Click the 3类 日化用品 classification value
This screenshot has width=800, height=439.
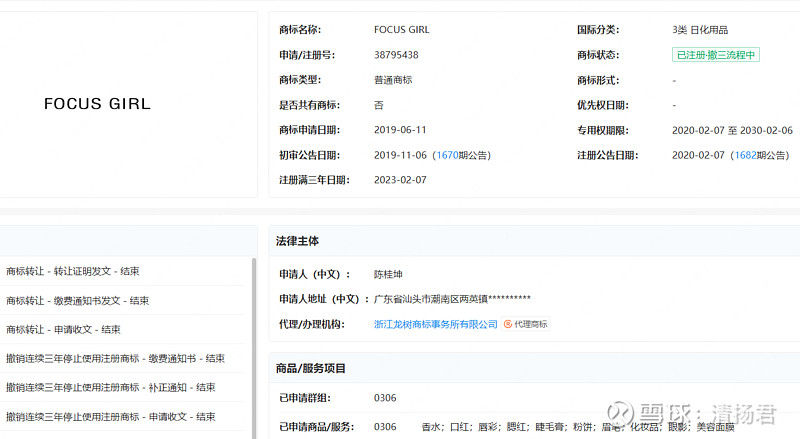click(700, 30)
